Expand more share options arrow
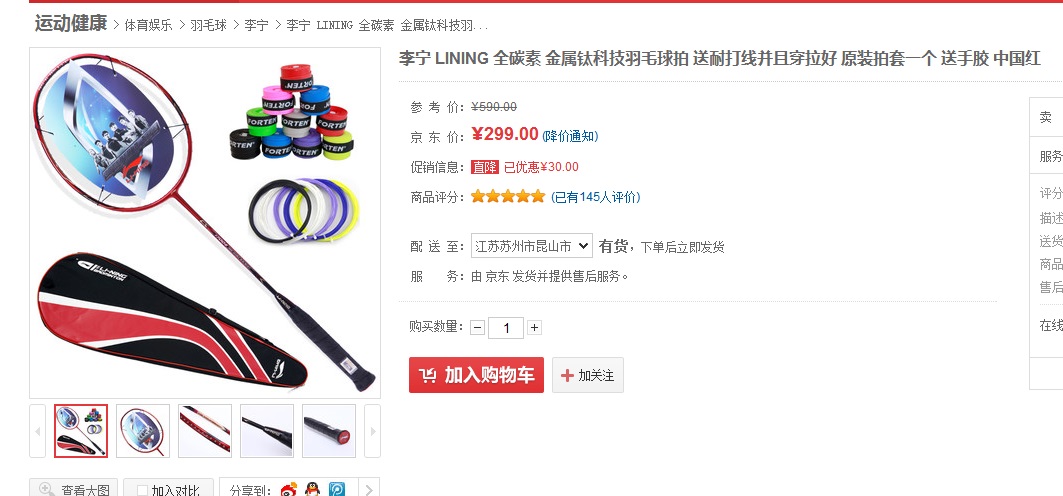 pos(368,489)
